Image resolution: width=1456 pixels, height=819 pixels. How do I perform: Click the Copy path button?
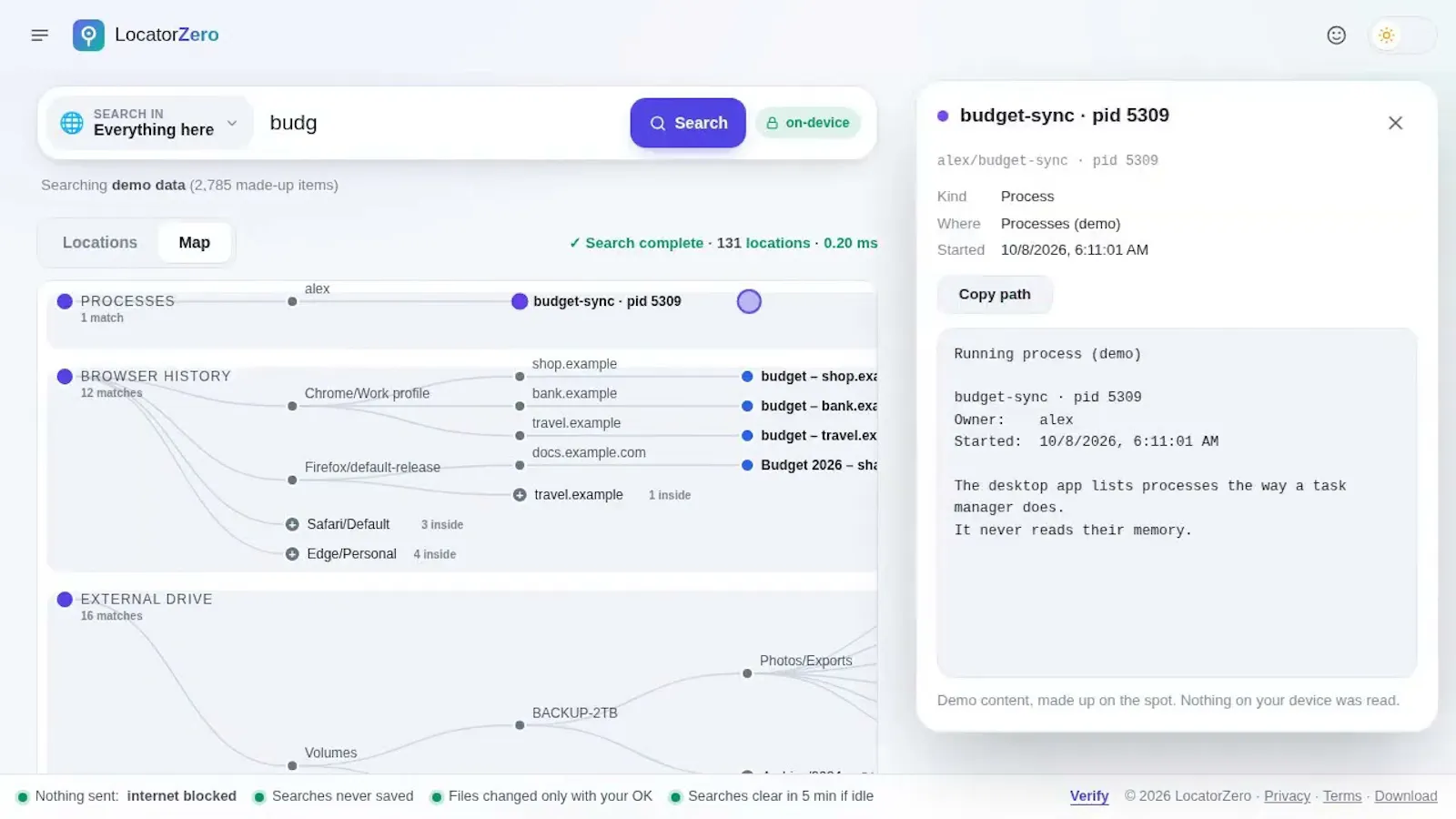point(995,295)
